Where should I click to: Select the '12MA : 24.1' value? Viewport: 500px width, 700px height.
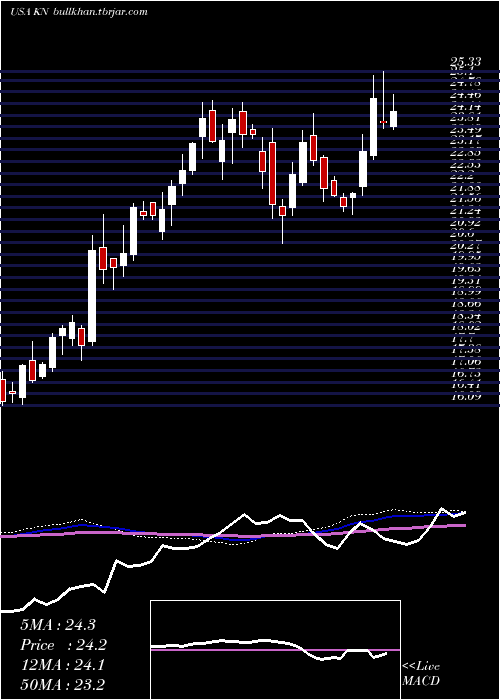click(x=62, y=665)
